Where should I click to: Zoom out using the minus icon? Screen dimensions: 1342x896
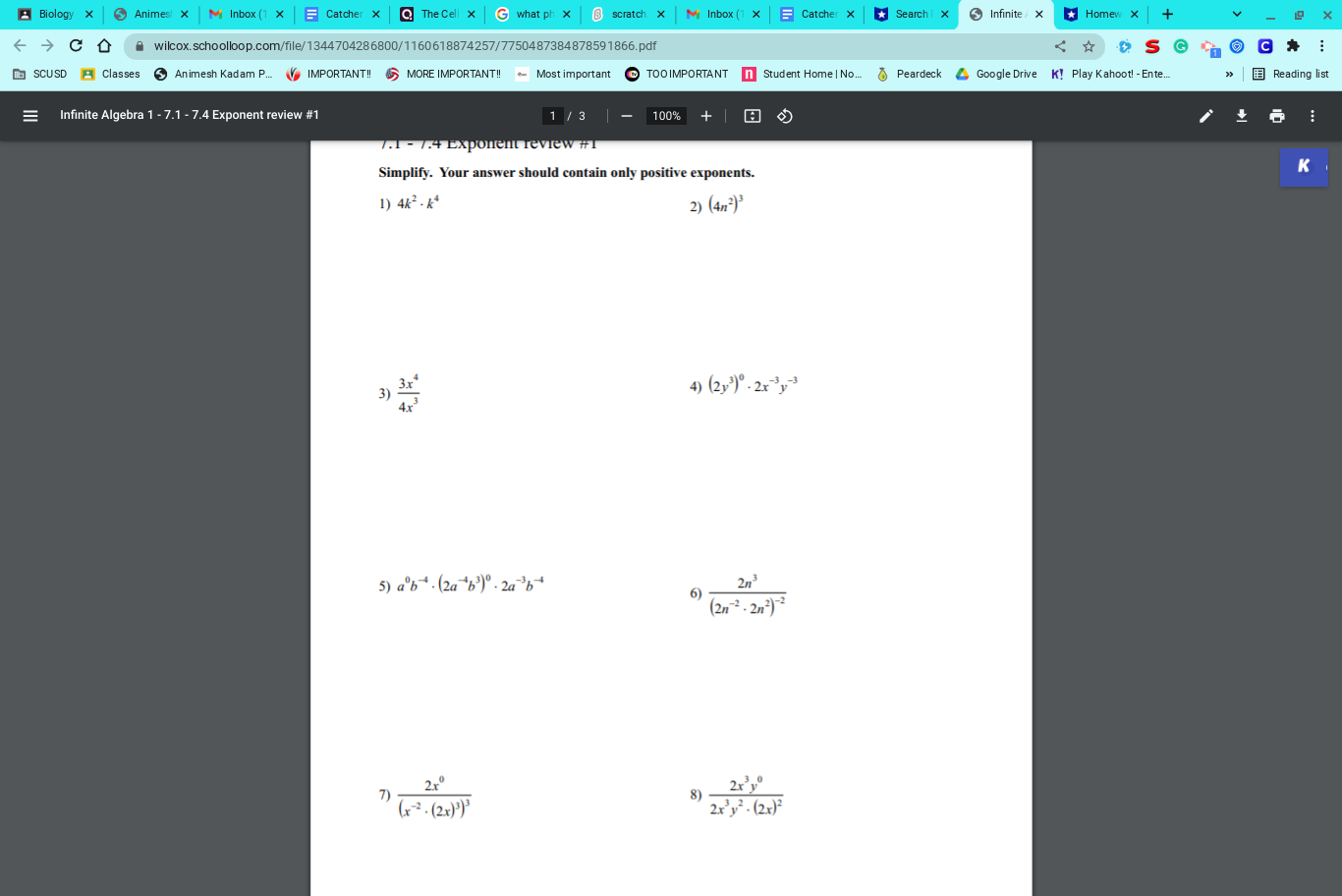(626, 115)
